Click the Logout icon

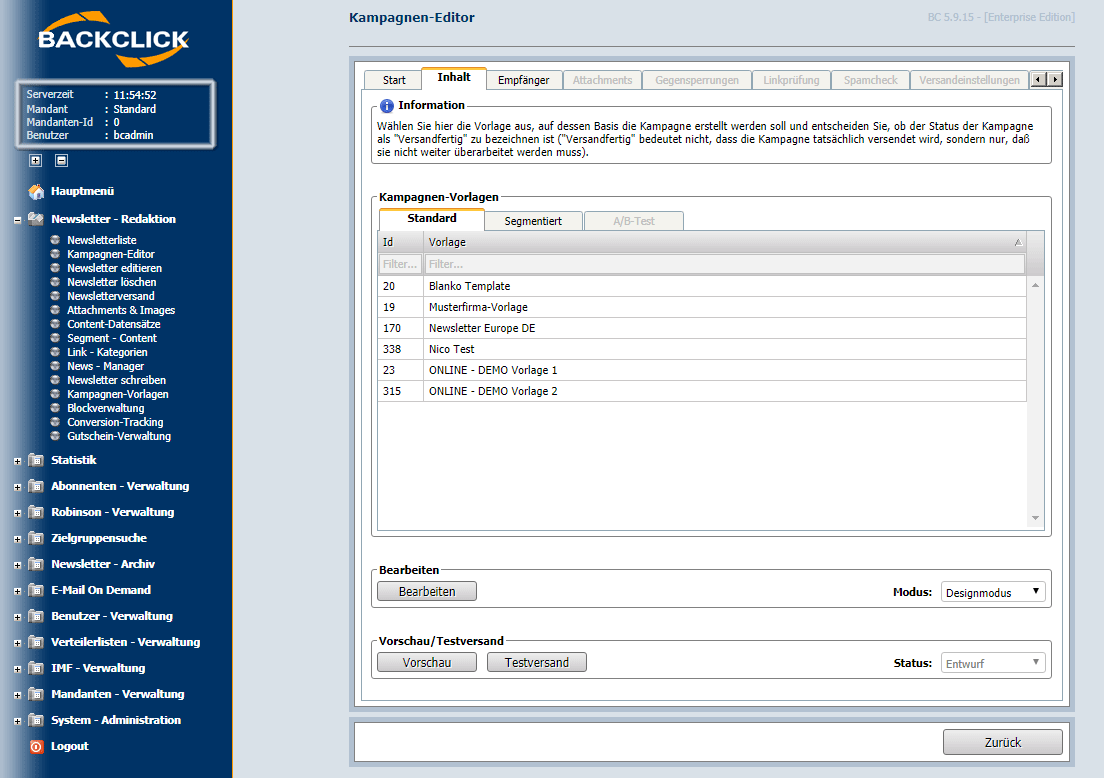click(38, 746)
